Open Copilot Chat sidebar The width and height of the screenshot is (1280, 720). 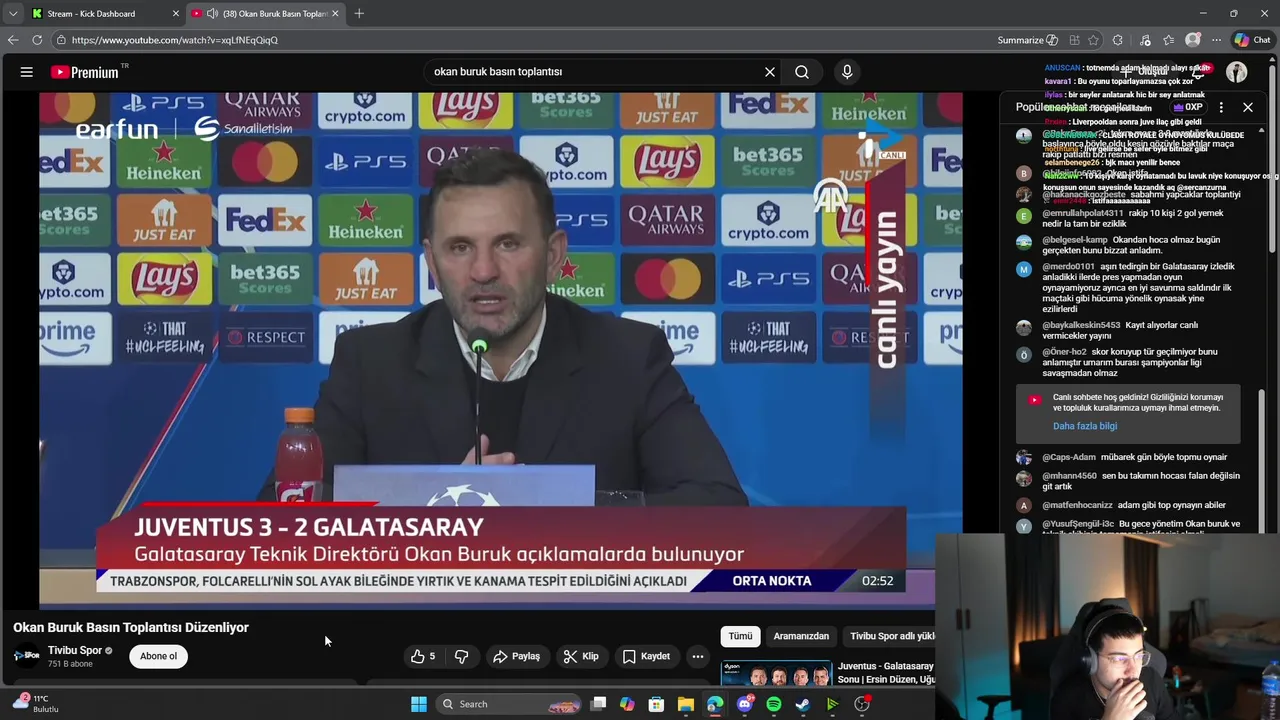[1252, 40]
